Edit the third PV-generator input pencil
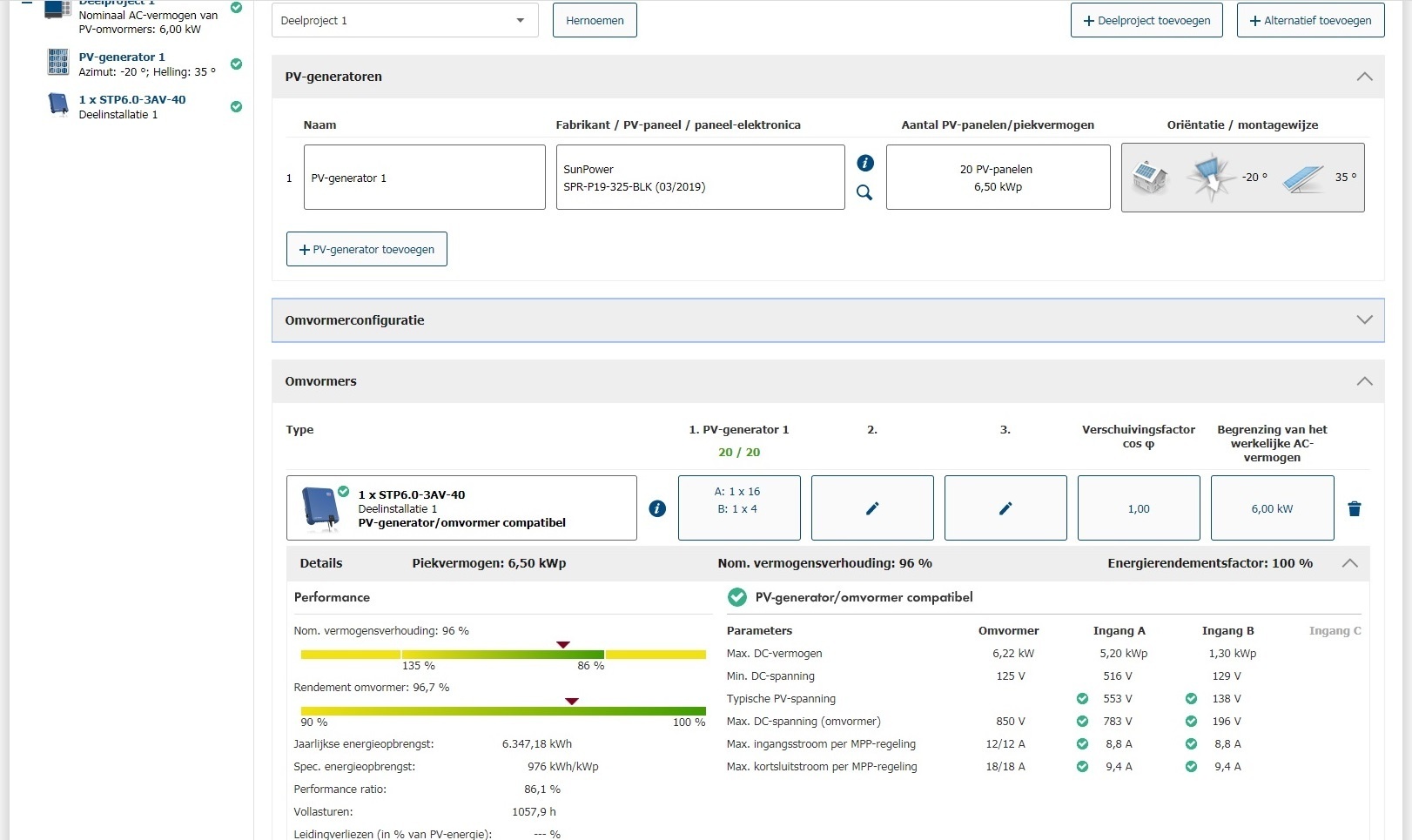 [x=1005, y=508]
